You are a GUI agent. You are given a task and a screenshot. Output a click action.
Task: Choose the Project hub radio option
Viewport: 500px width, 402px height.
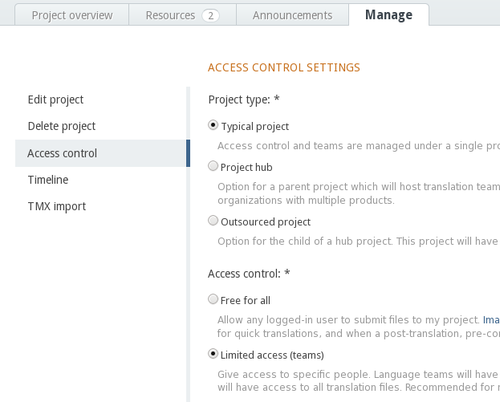pos(213,166)
